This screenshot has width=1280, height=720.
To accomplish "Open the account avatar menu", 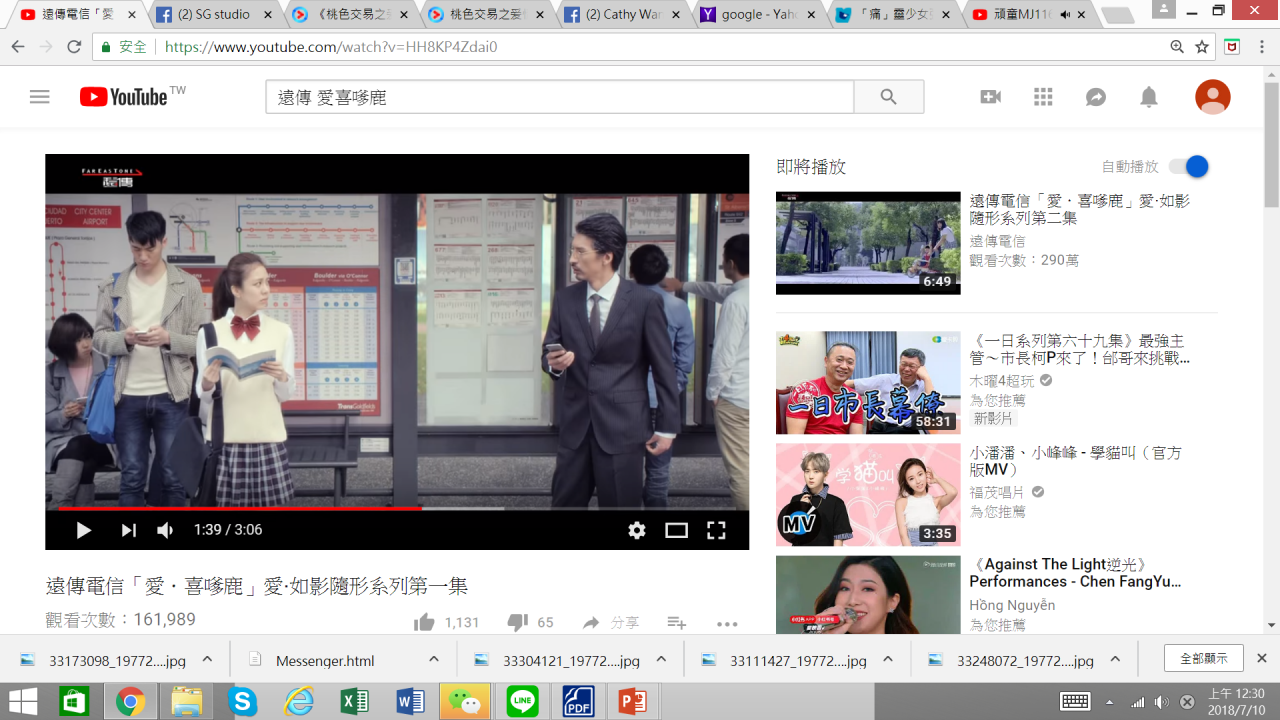I will [1212, 97].
